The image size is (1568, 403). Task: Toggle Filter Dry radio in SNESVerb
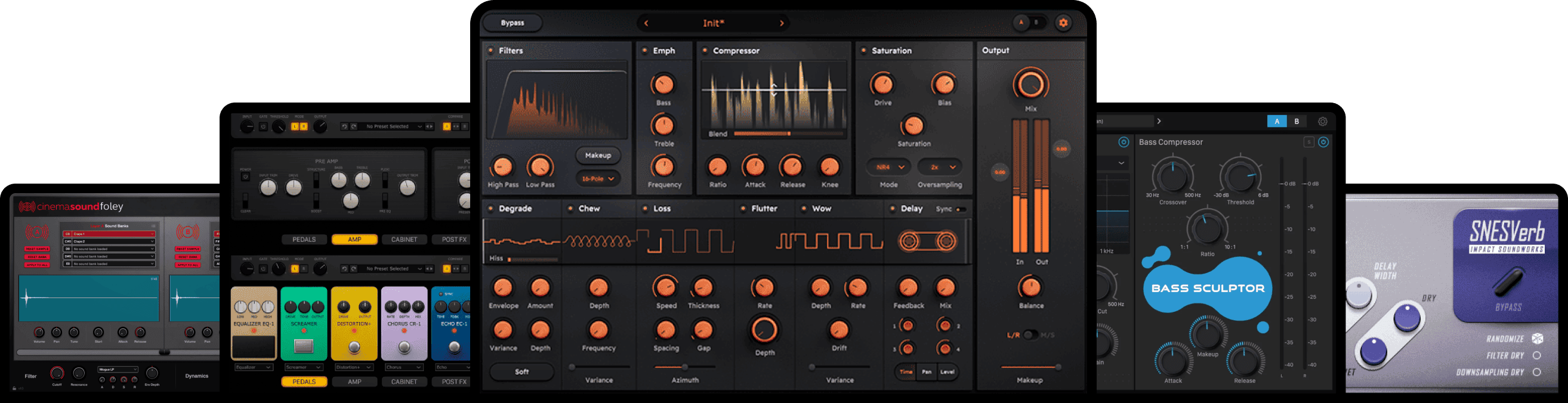(x=1536, y=355)
